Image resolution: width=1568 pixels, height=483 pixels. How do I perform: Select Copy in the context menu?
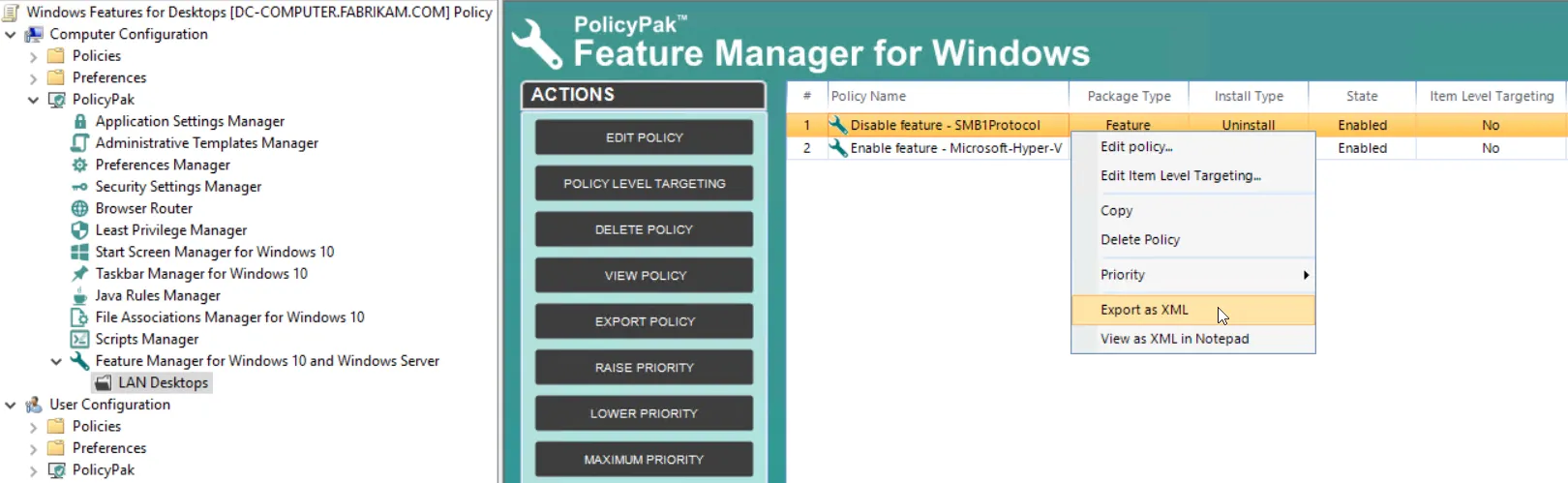click(1192, 211)
